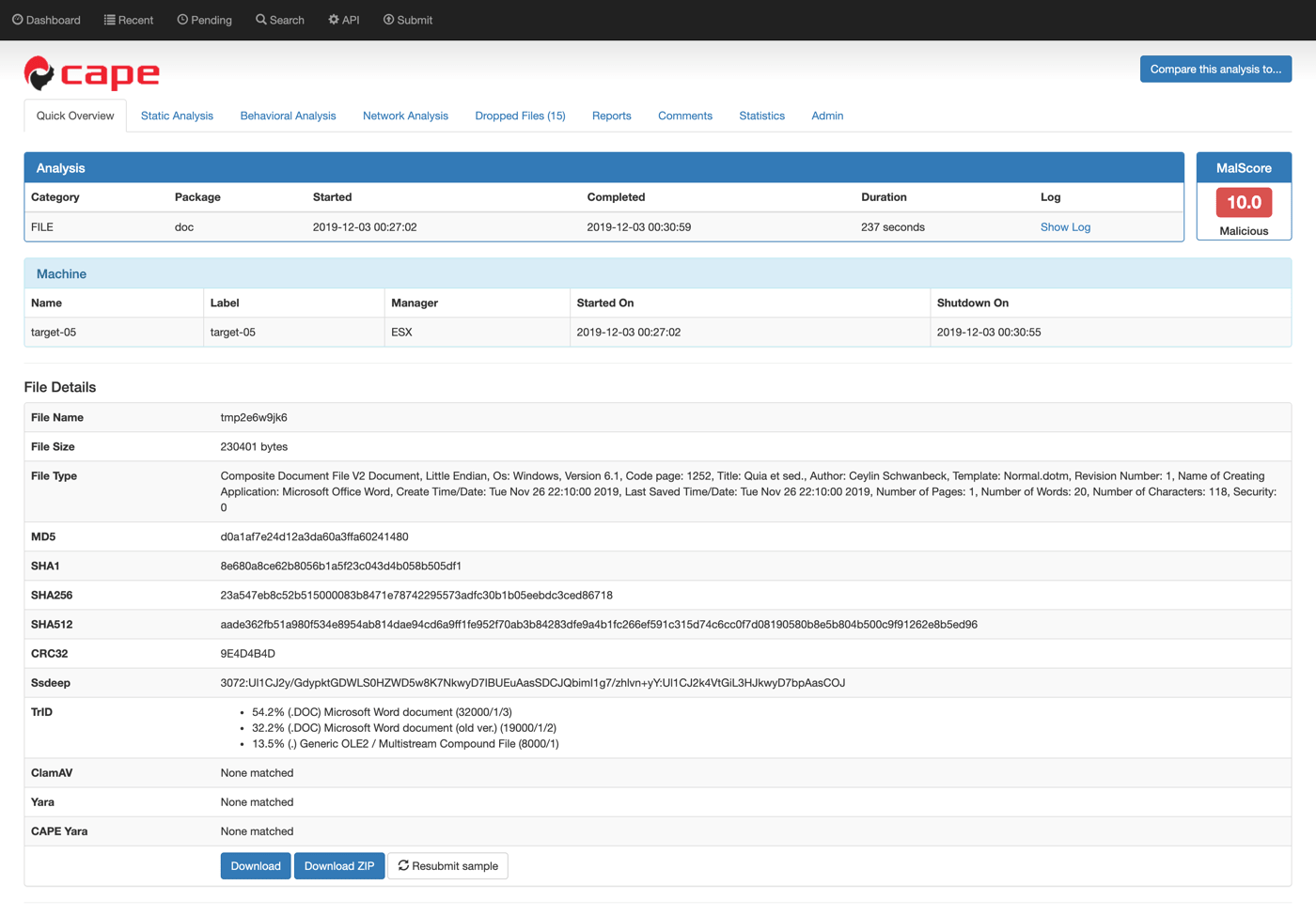Click completed time 2019-12-03 00:30:59

pos(639,227)
